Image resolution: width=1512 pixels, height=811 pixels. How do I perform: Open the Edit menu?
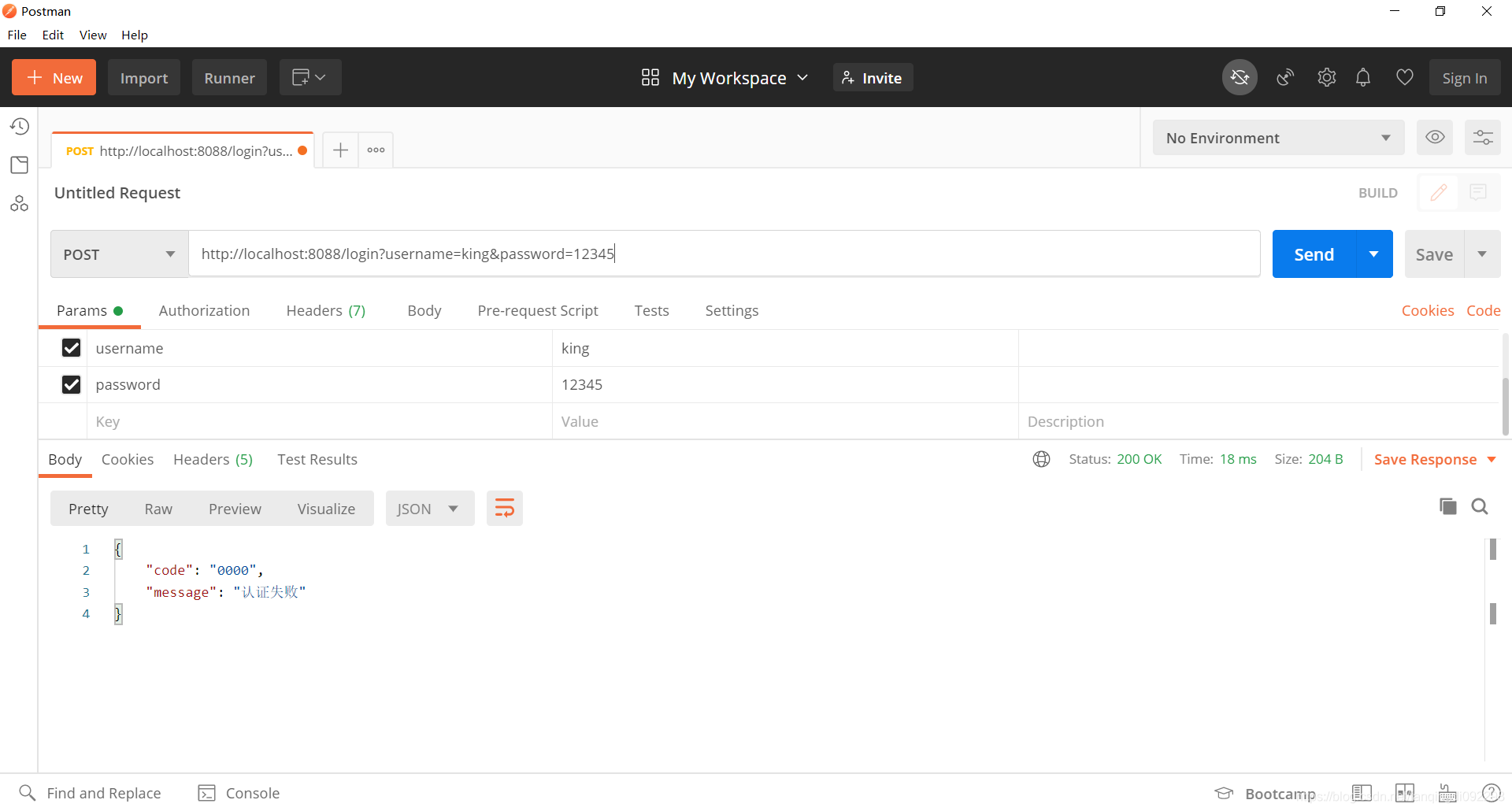coord(53,35)
